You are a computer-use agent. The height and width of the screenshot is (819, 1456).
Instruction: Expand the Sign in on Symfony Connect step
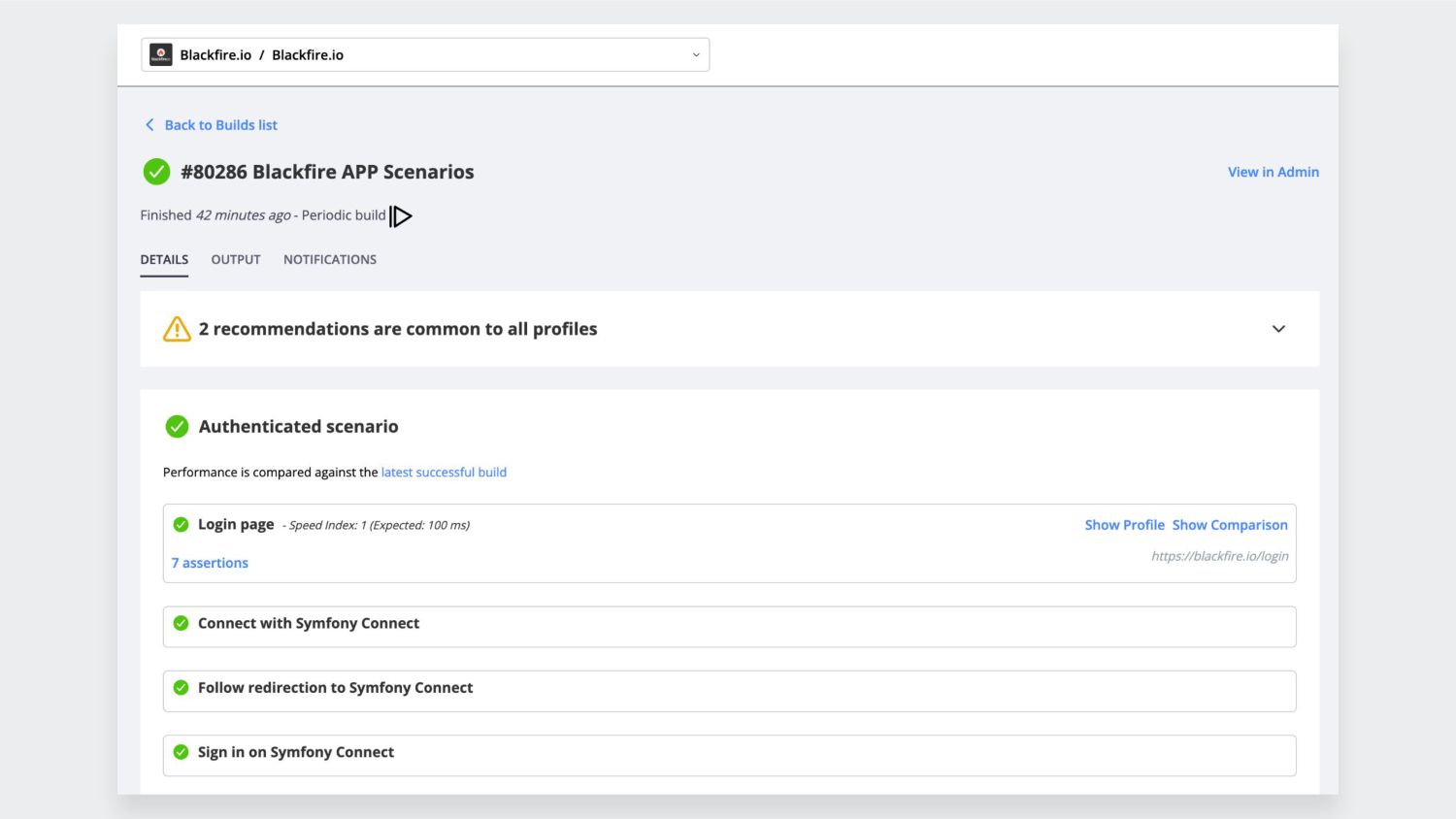point(729,755)
